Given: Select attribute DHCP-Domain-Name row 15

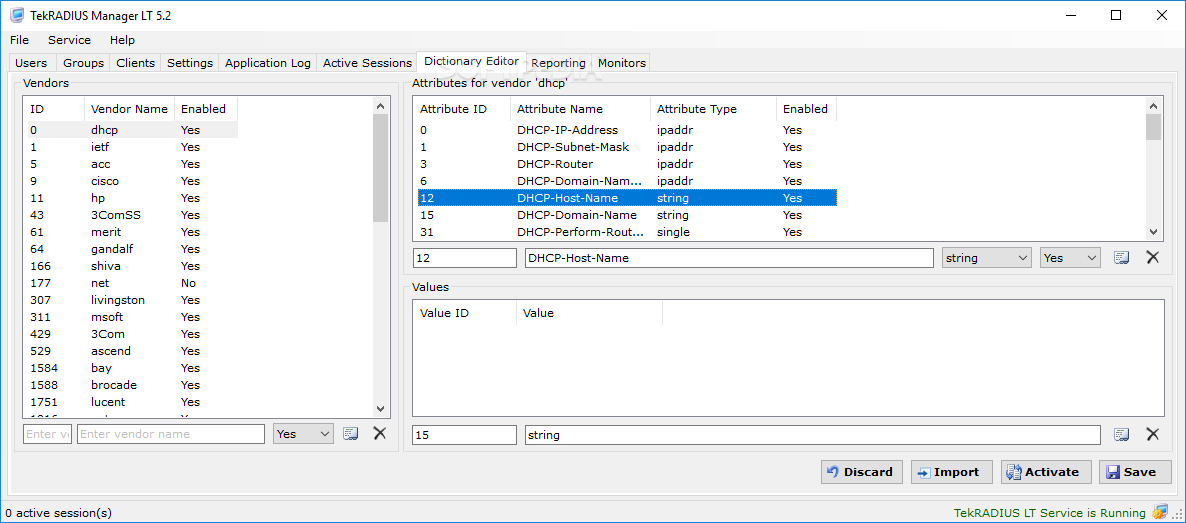Looking at the screenshot, I should (x=627, y=215).
